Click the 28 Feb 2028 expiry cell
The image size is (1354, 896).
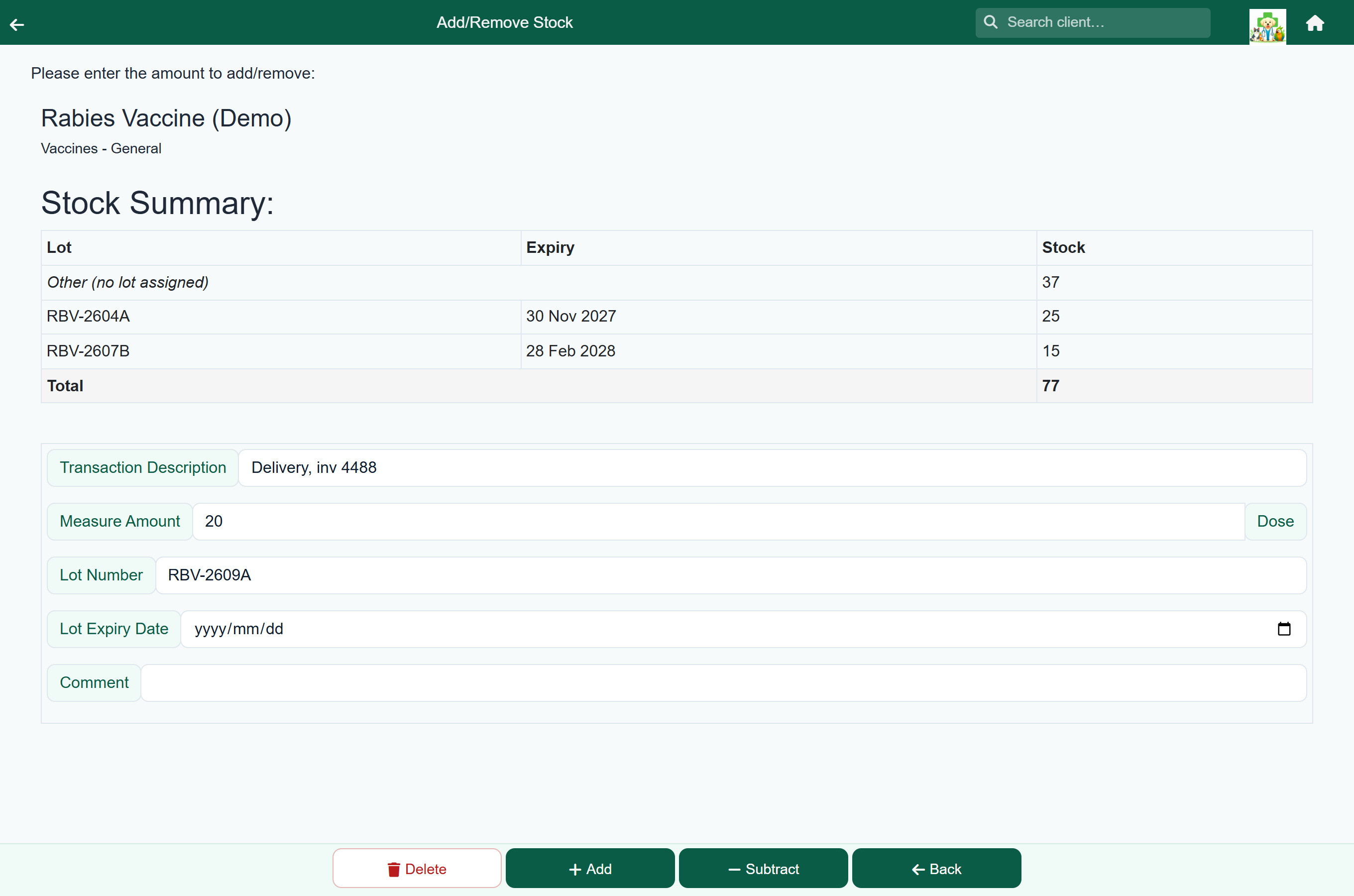coord(779,351)
